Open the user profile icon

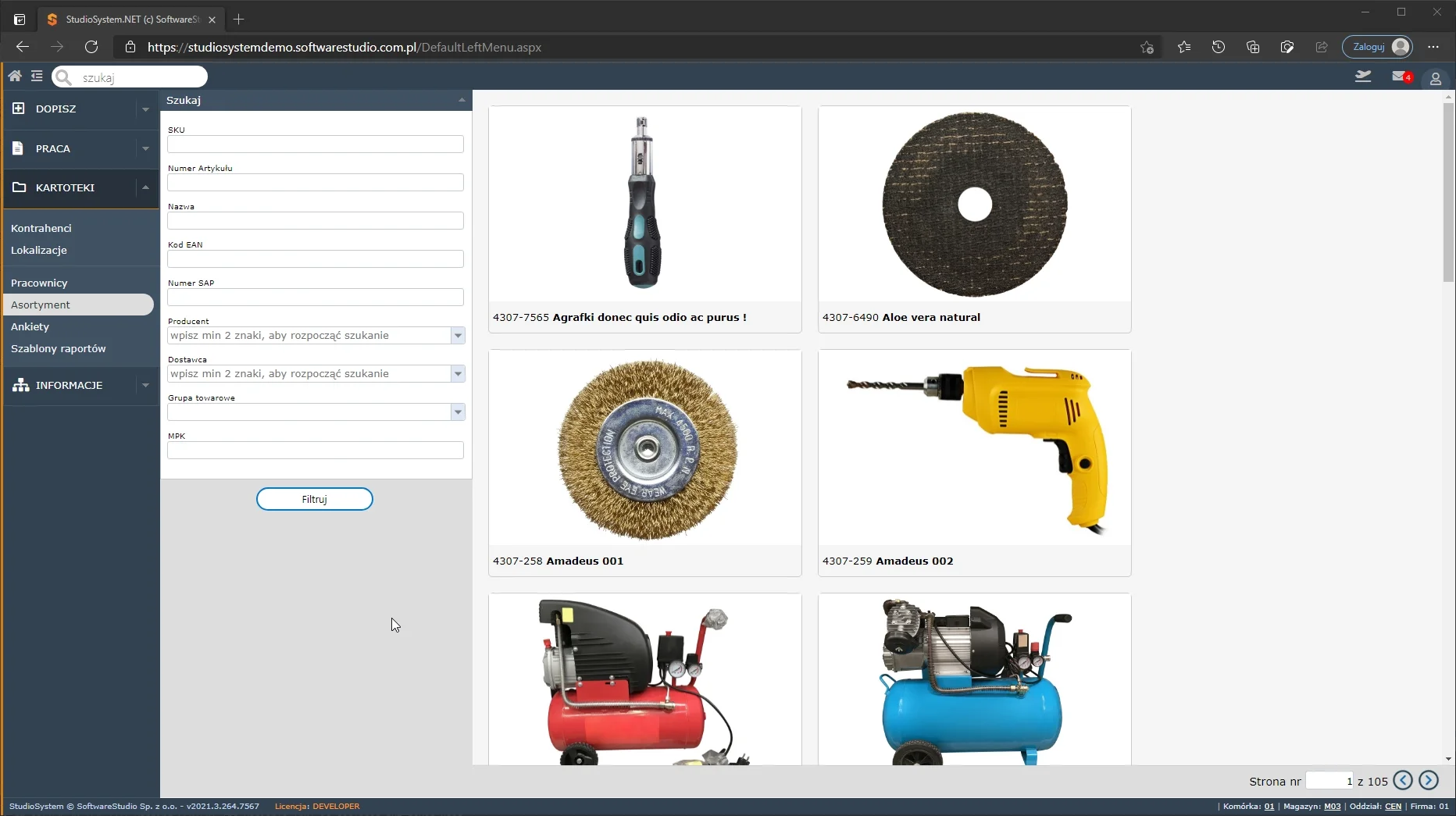pyautogui.click(x=1435, y=78)
